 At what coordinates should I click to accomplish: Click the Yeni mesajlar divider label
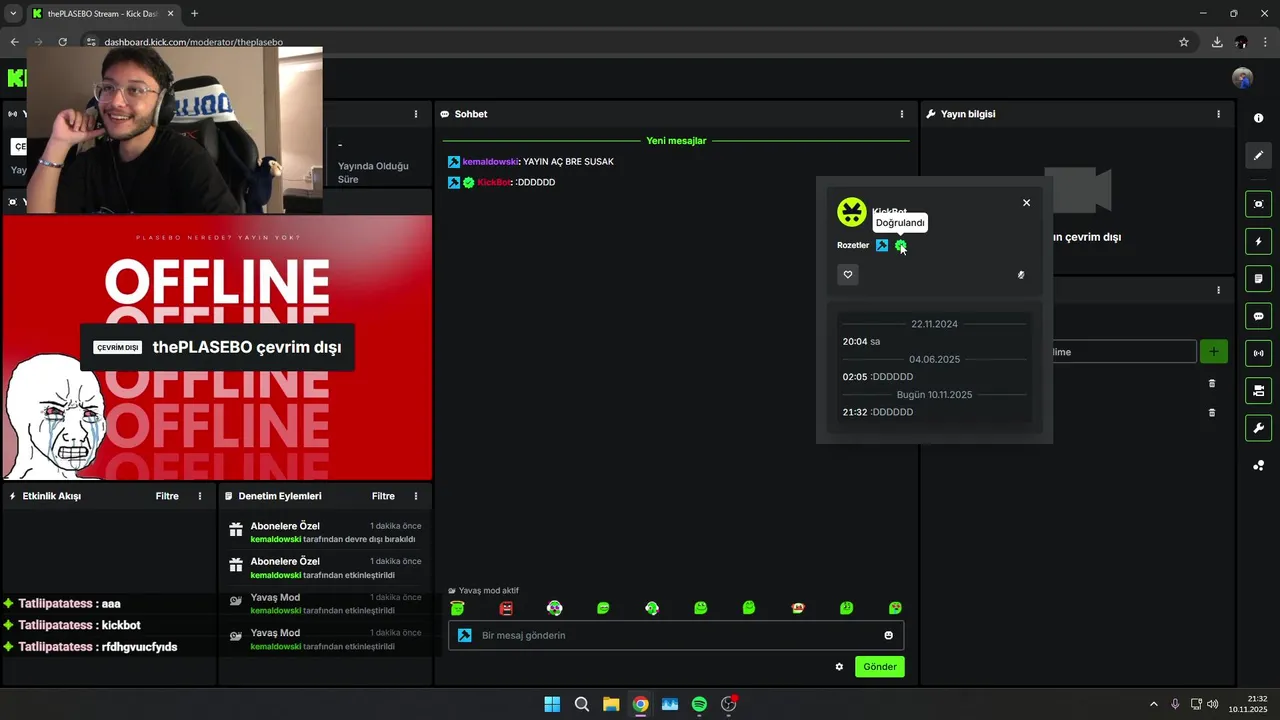pos(676,141)
